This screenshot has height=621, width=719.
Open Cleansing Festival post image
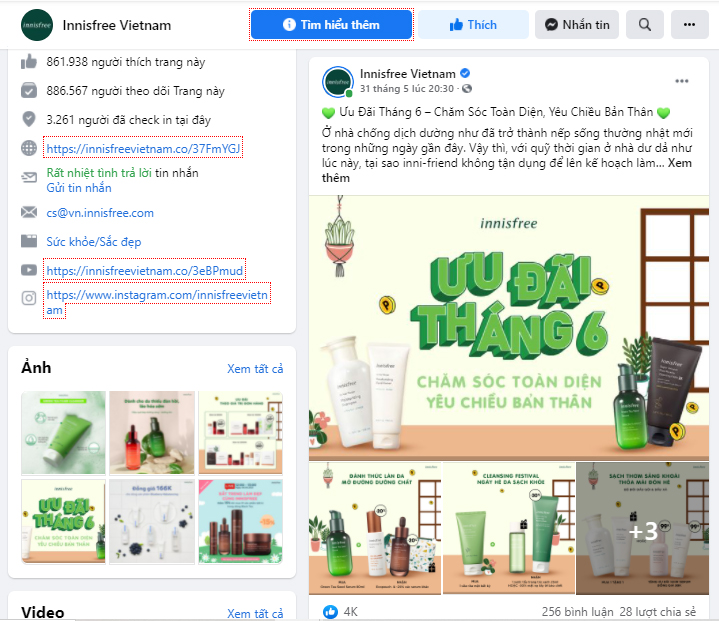point(509,528)
